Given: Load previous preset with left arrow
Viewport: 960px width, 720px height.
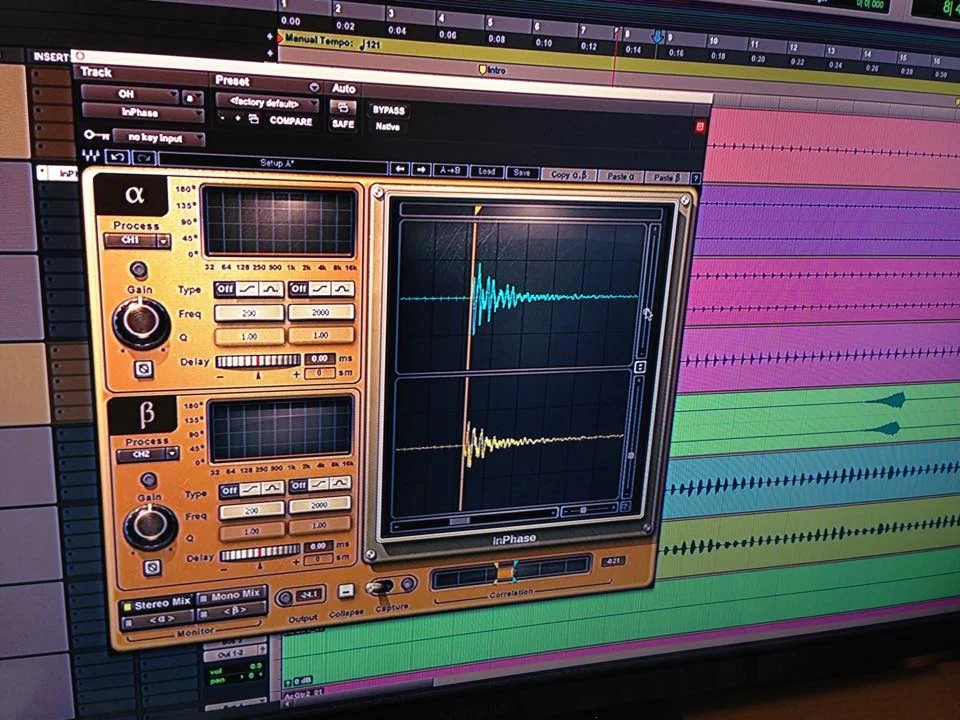Looking at the screenshot, I should coord(400,169).
